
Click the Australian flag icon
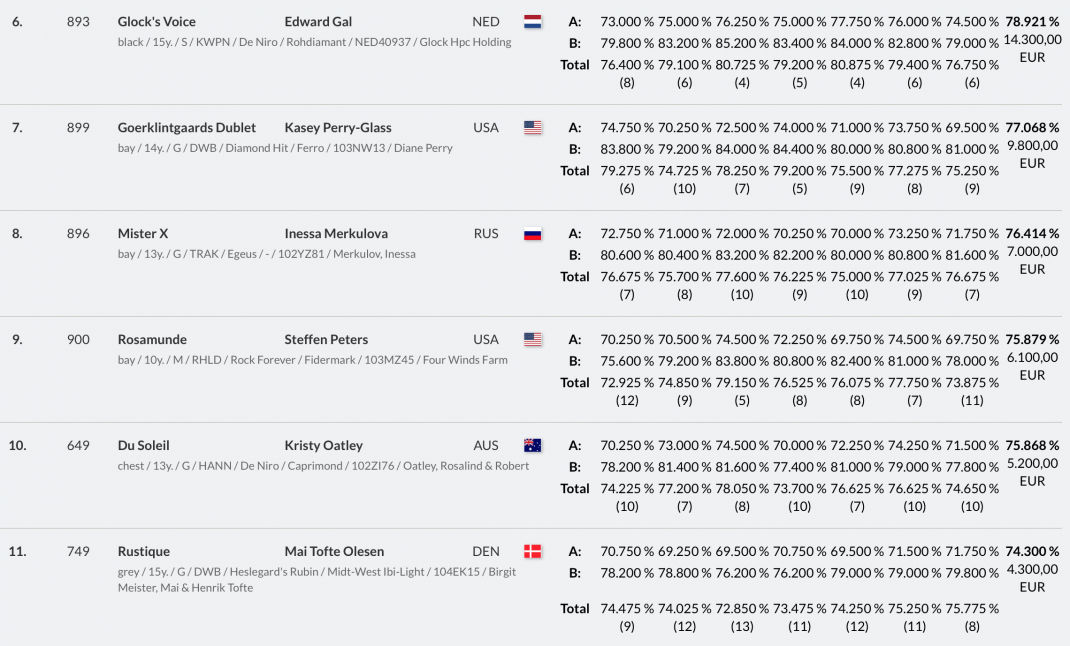click(533, 445)
